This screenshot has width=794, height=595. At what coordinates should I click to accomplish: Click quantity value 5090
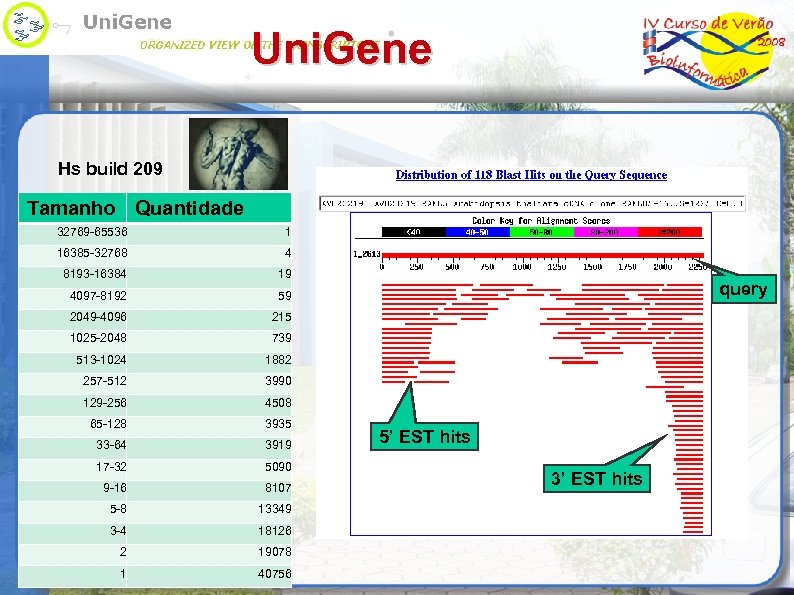(278, 467)
